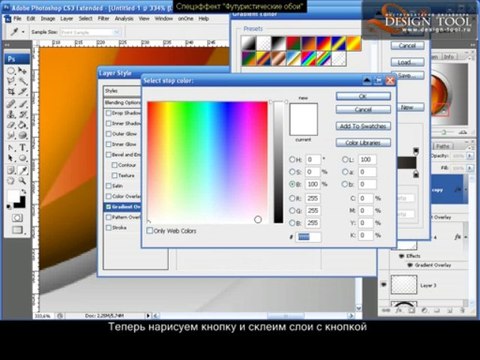Select the Zoom magnifier tool

pos(22,181)
